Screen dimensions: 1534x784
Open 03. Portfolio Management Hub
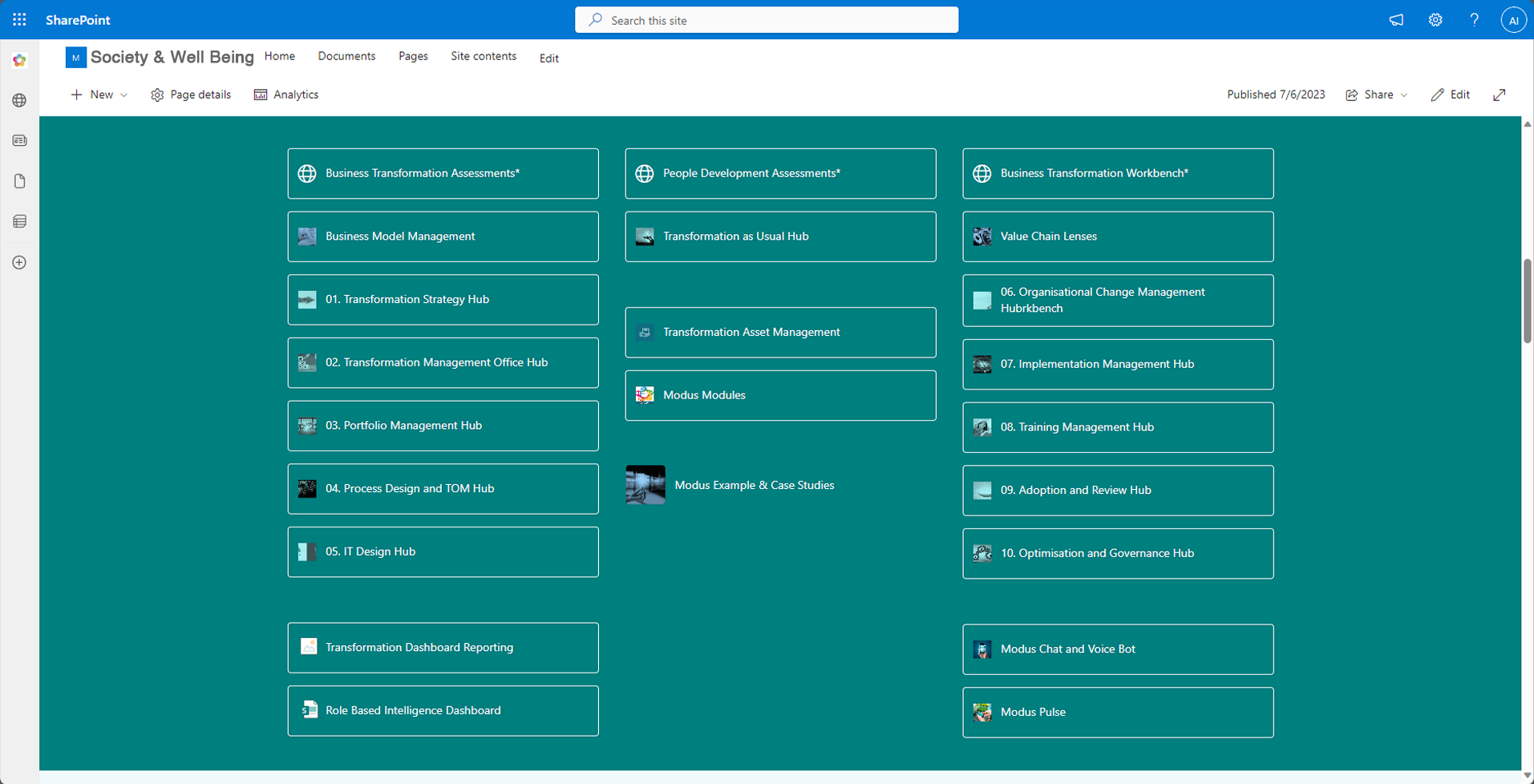point(443,426)
